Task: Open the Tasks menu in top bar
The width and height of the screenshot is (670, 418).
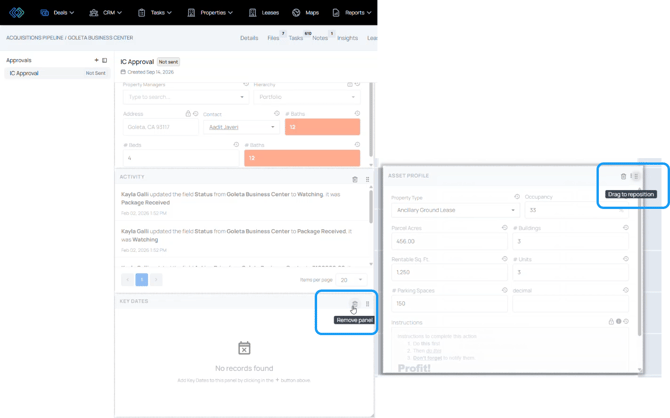Action: tap(155, 12)
